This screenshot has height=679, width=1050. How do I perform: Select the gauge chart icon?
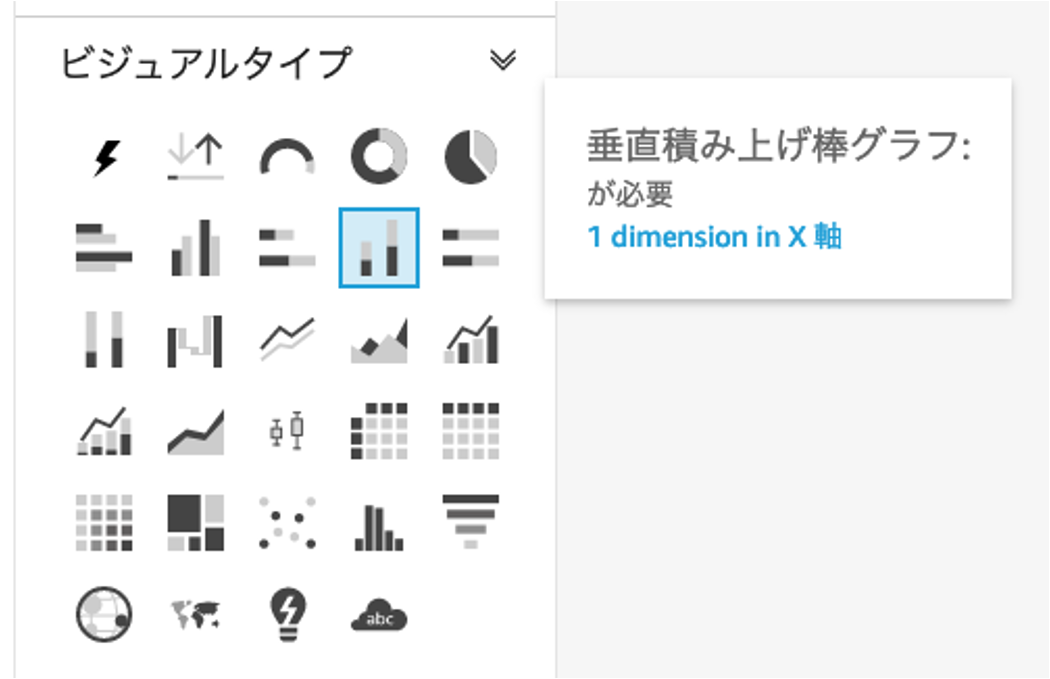click(x=287, y=157)
